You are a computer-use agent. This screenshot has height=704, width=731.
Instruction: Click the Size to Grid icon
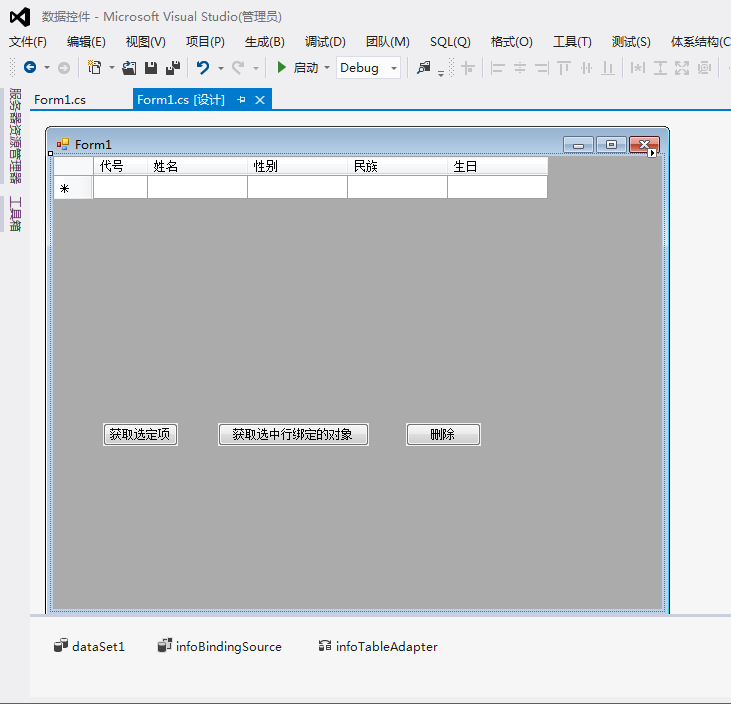coord(704,68)
